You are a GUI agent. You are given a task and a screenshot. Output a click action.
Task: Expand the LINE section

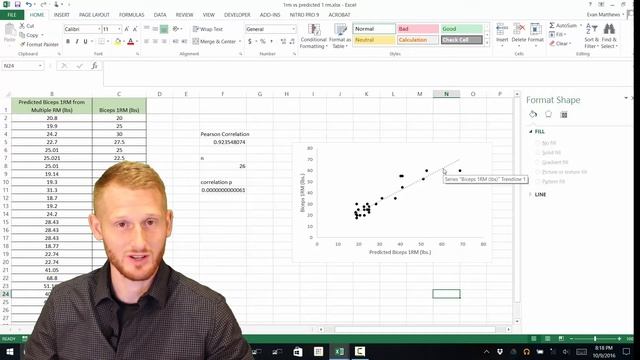(x=531, y=195)
